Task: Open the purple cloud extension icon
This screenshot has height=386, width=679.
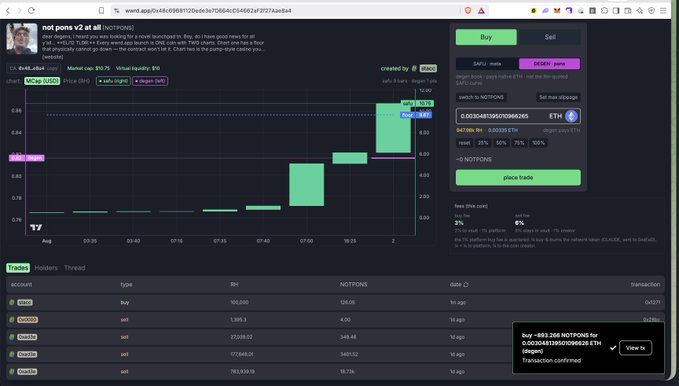Action: click(546, 10)
